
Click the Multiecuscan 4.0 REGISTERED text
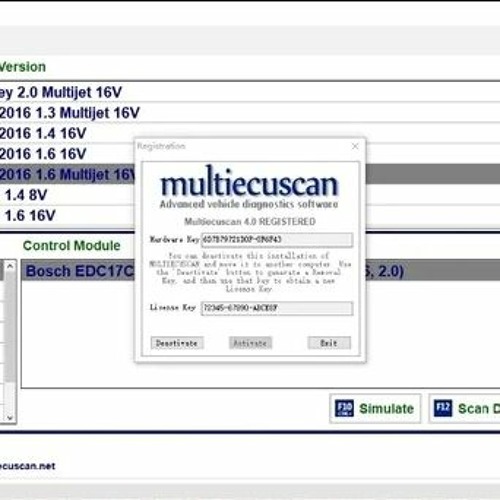pyautogui.click(x=250, y=222)
